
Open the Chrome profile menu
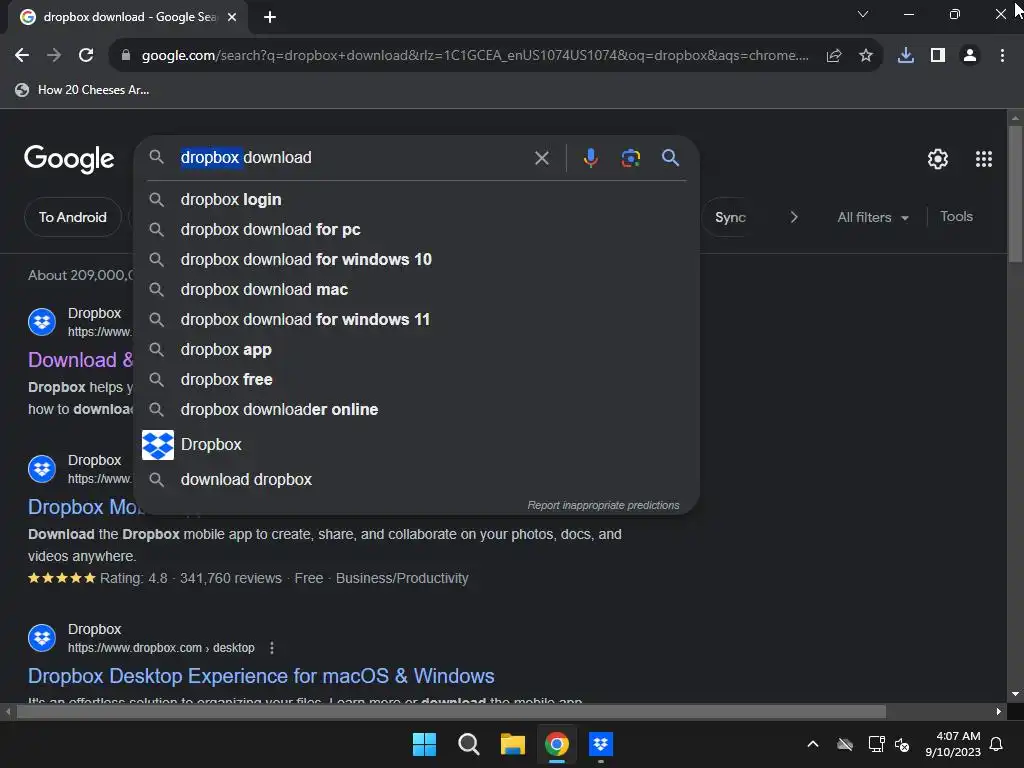970,56
